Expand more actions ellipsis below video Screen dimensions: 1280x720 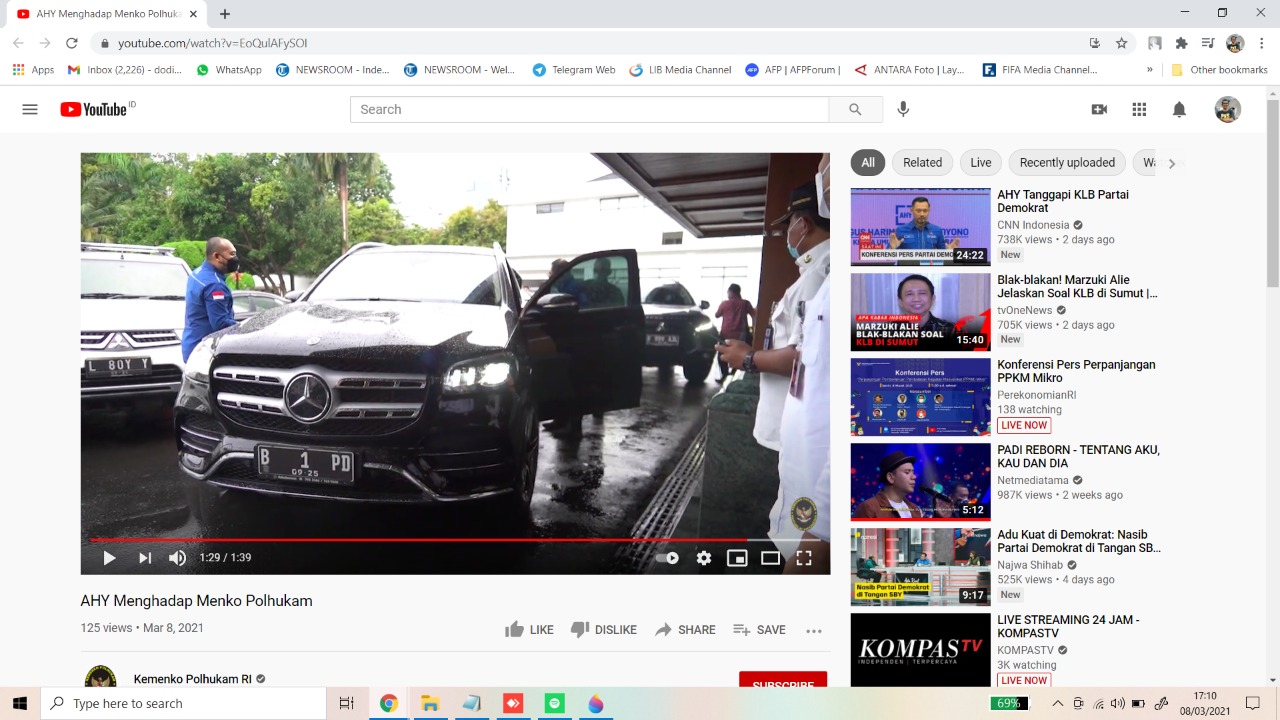[x=814, y=630]
